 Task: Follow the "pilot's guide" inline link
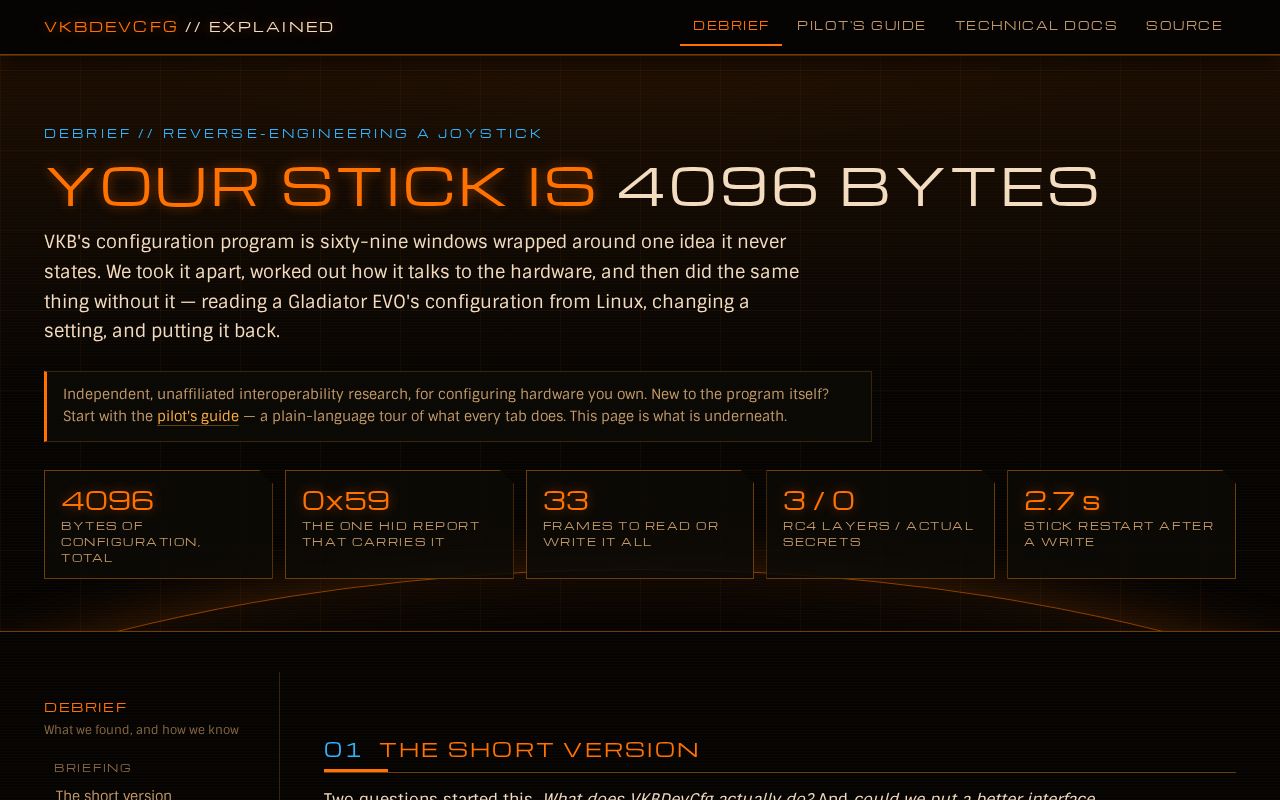click(198, 416)
